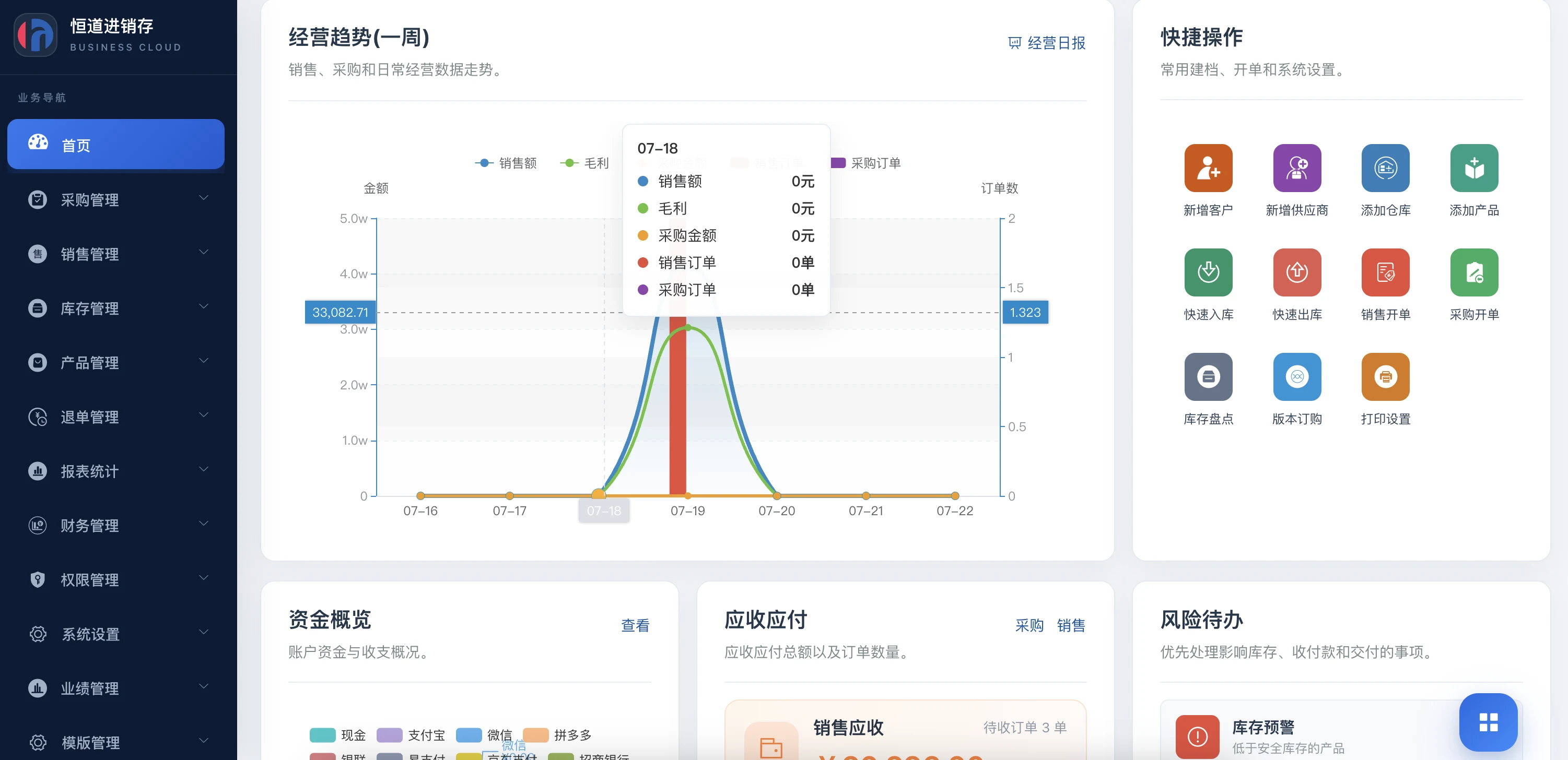Select the 添加产品 icon
This screenshot has width=1568, height=760.
1473,168
